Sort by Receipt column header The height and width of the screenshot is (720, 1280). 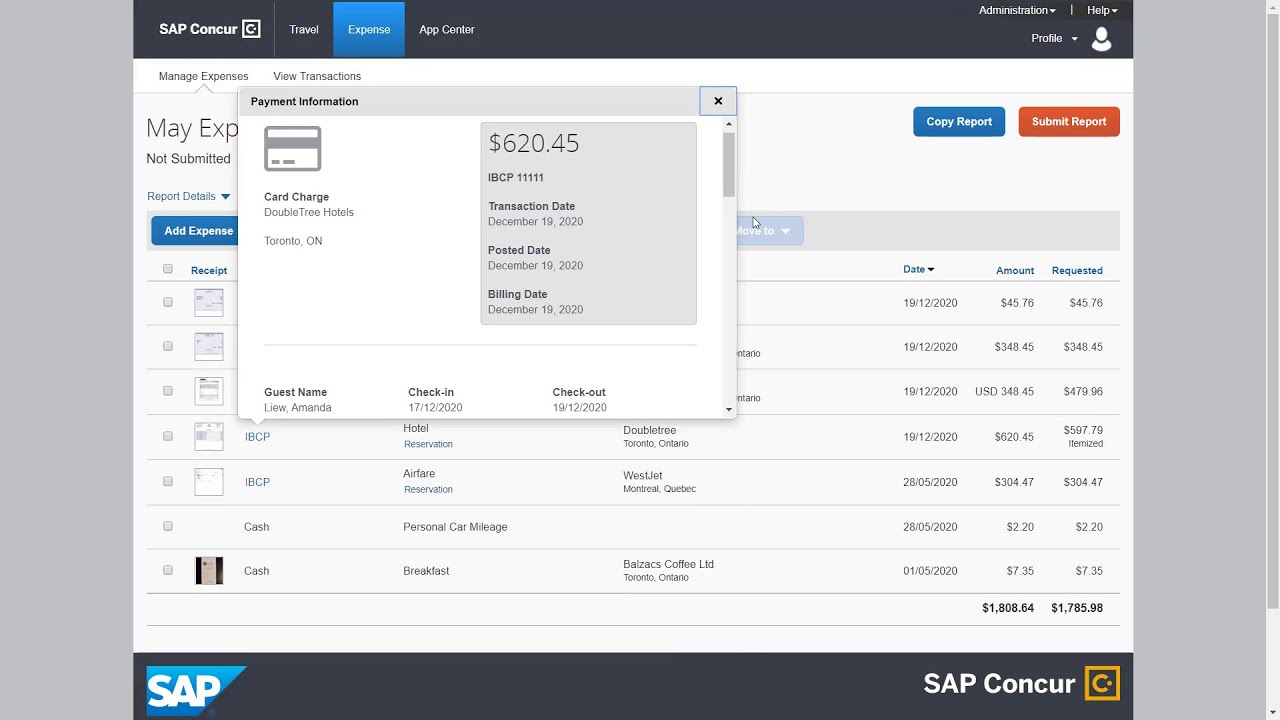pyautogui.click(x=209, y=270)
